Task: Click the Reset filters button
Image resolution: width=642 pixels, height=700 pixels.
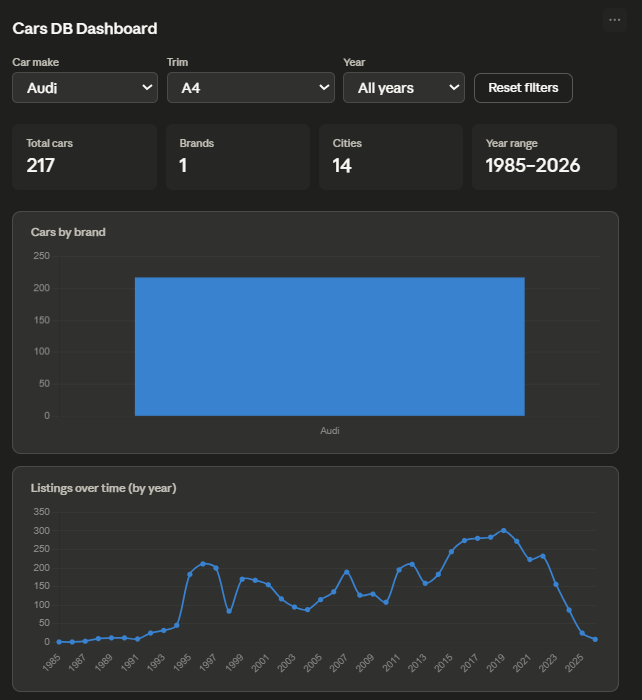Action: click(x=523, y=88)
